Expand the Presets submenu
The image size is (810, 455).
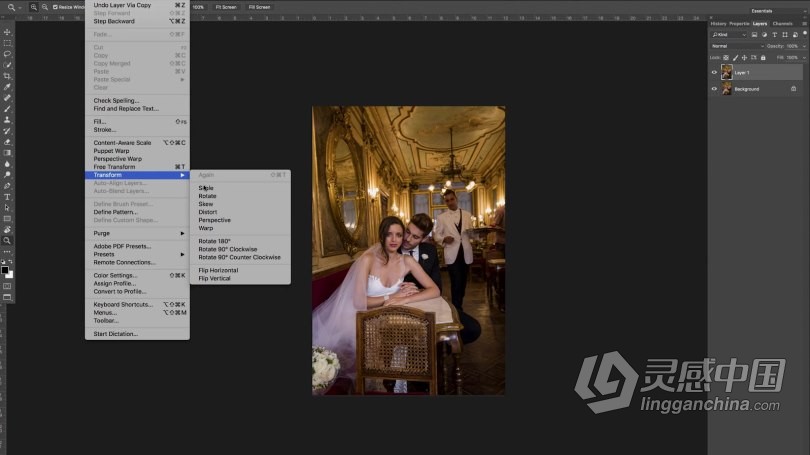(137, 255)
